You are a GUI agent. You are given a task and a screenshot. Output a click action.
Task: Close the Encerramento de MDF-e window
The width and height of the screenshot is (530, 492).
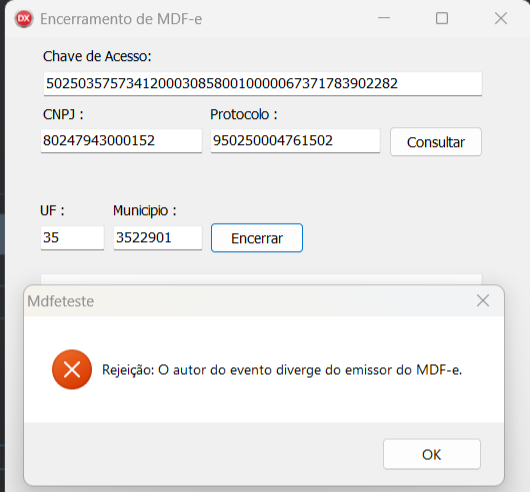(x=501, y=18)
